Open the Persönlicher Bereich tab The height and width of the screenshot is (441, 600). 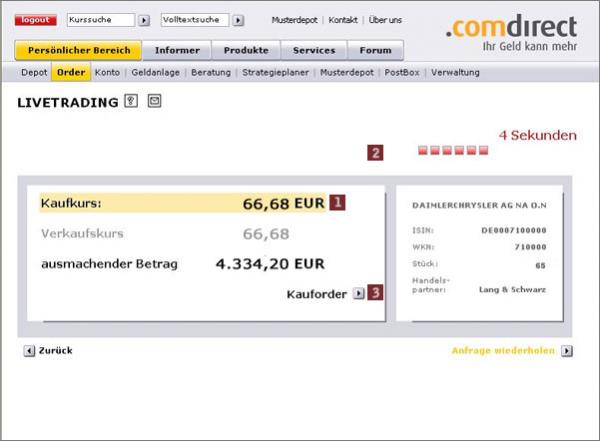pyautogui.click(x=78, y=50)
